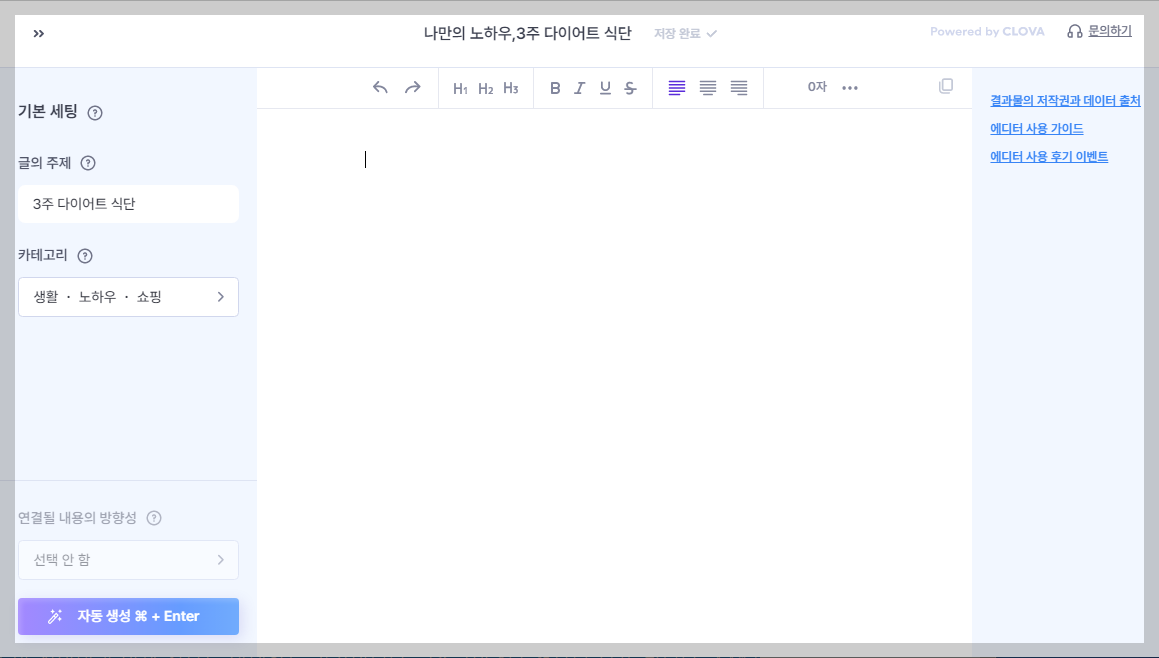Screen dimensions: 1159x658
Task: Apply italic formatting to text
Action: point(580,88)
